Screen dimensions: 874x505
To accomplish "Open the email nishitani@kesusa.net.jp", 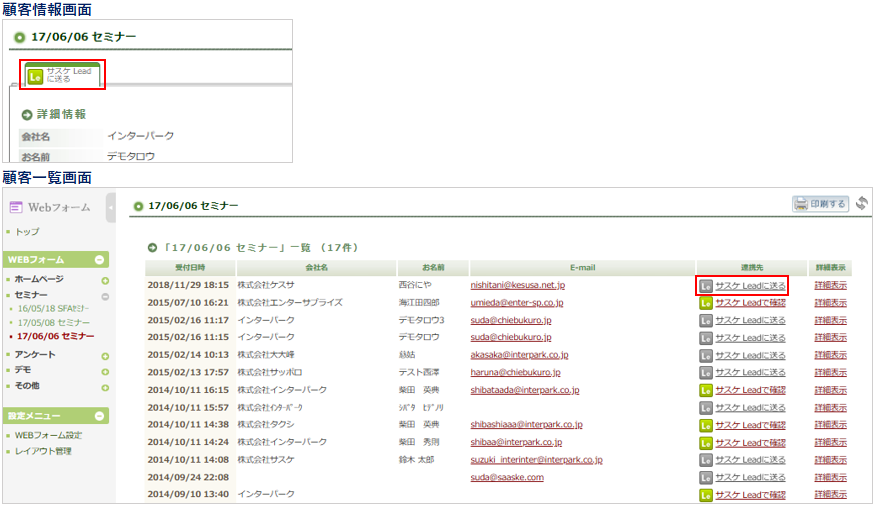I will coord(517,285).
